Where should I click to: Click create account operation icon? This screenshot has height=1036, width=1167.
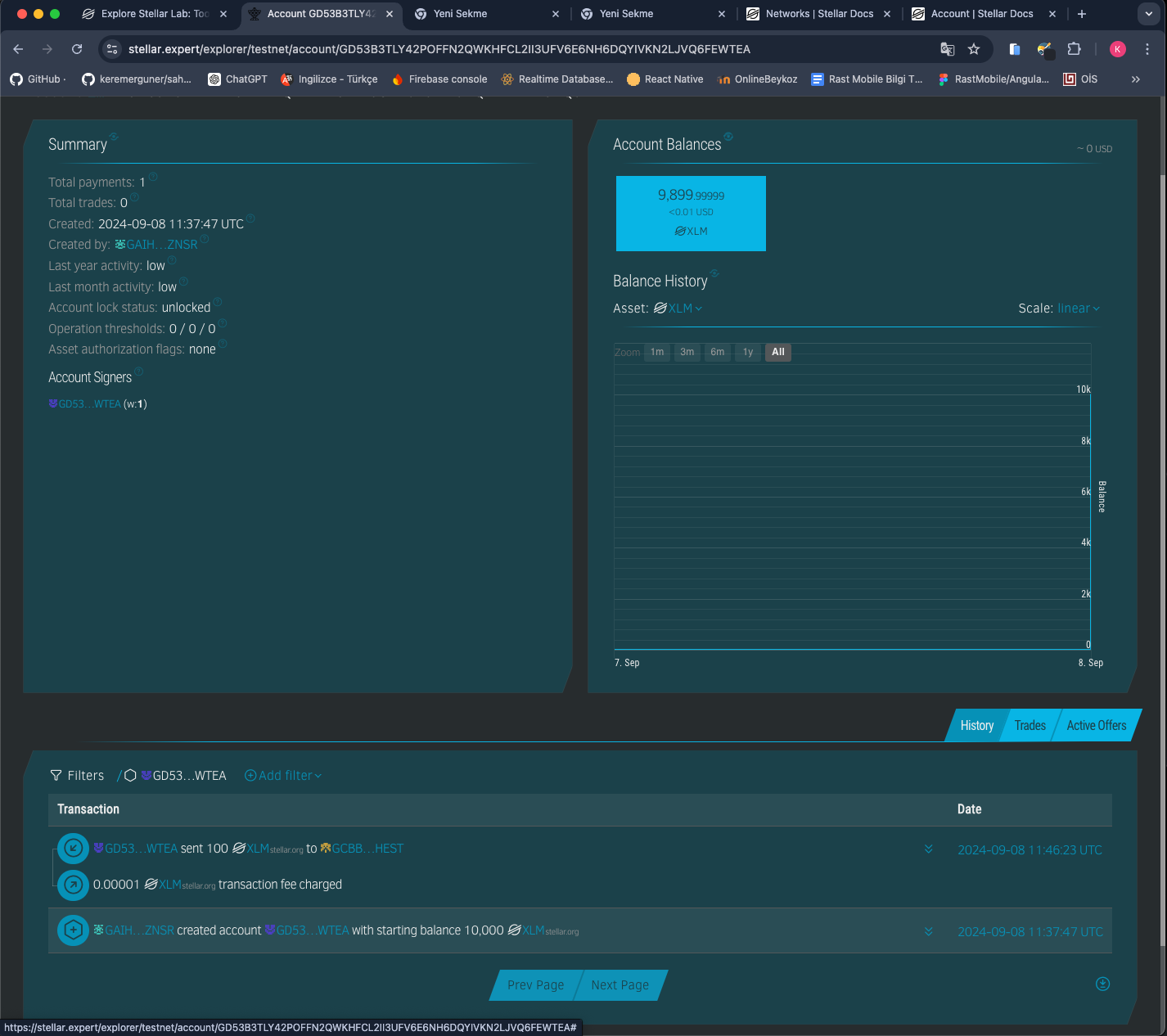pos(73,930)
